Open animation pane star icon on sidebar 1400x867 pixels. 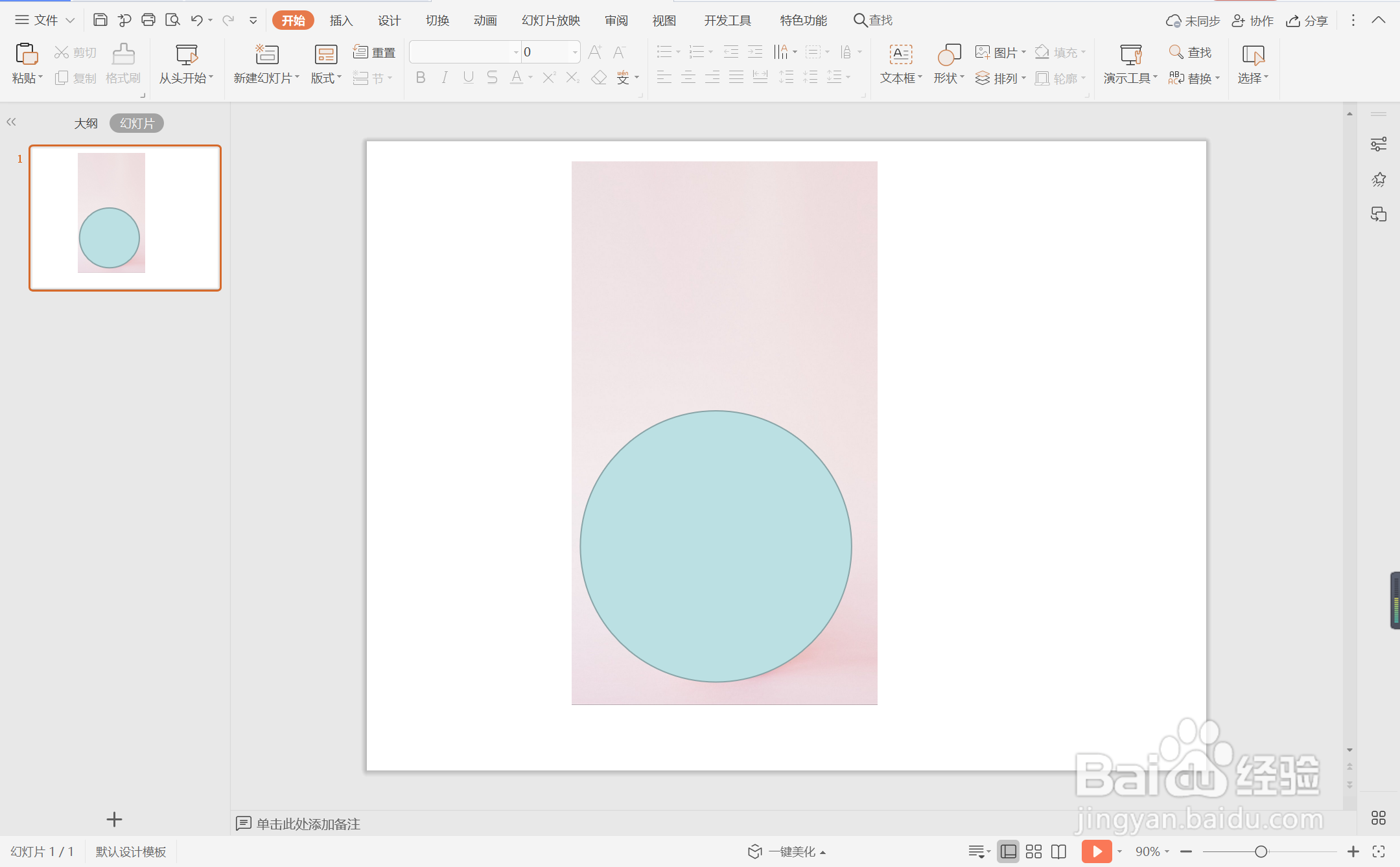pos(1378,179)
